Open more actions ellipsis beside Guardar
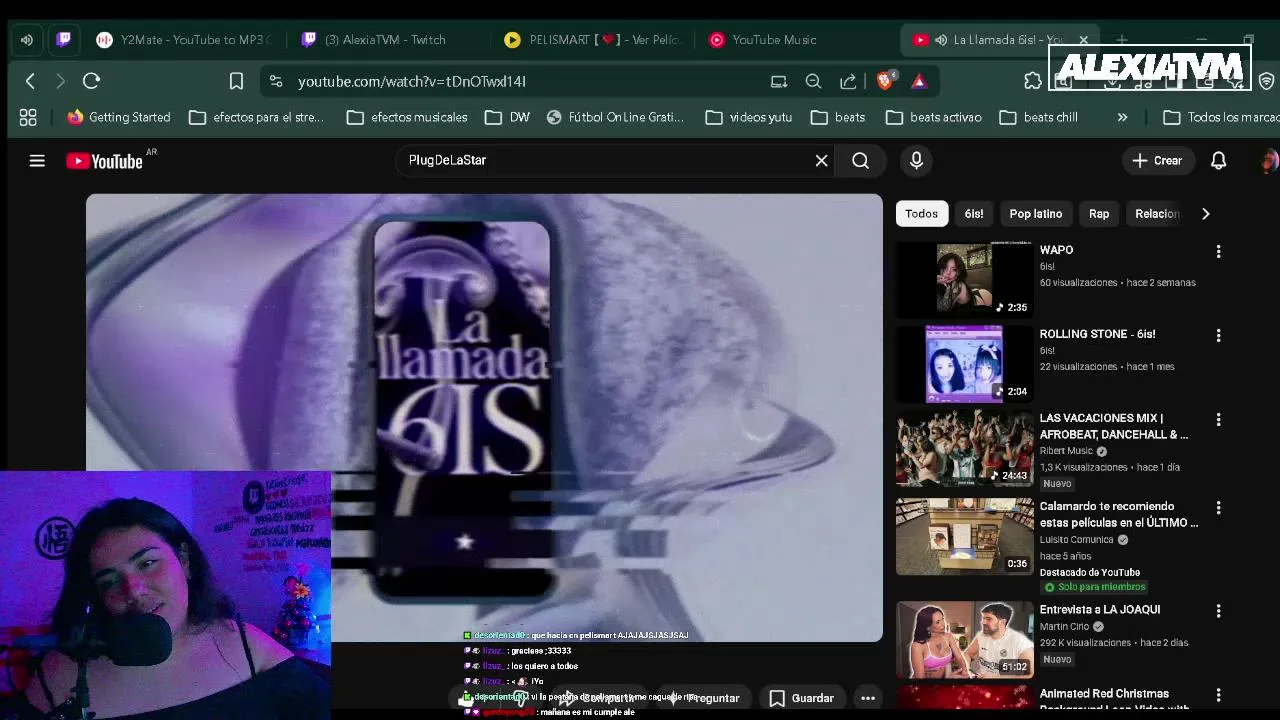The width and height of the screenshot is (1280, 720). [x=868, y=698]
